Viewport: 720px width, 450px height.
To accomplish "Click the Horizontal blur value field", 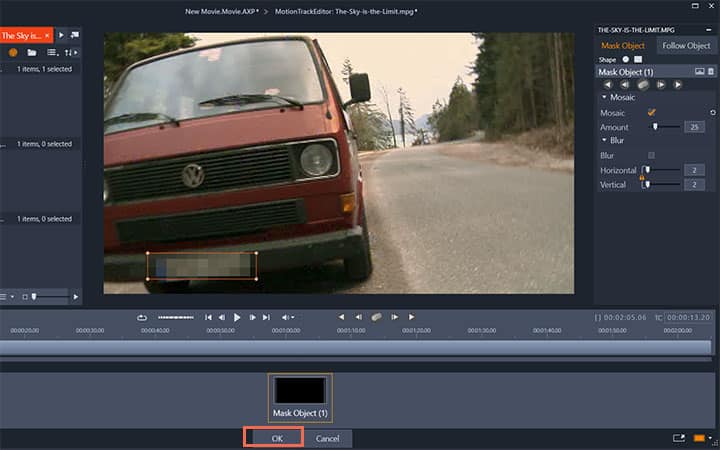I will click(x=694, y=170).
